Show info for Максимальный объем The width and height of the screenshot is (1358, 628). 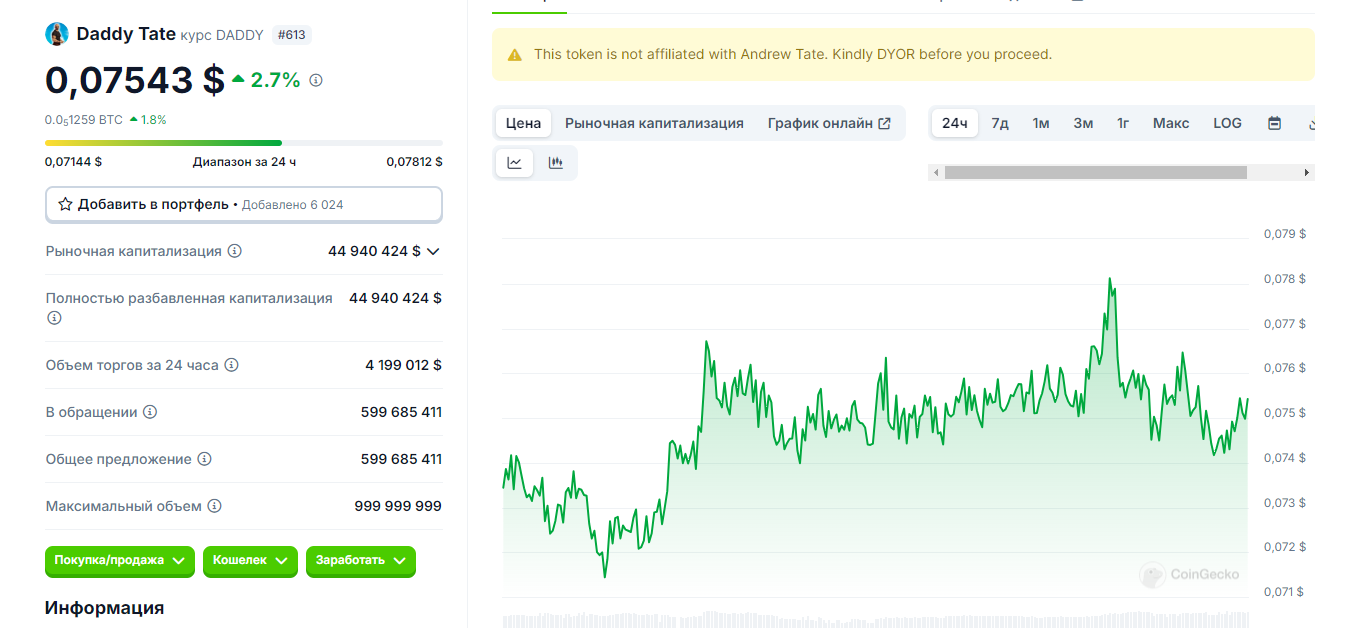click(x=214, y=506)
